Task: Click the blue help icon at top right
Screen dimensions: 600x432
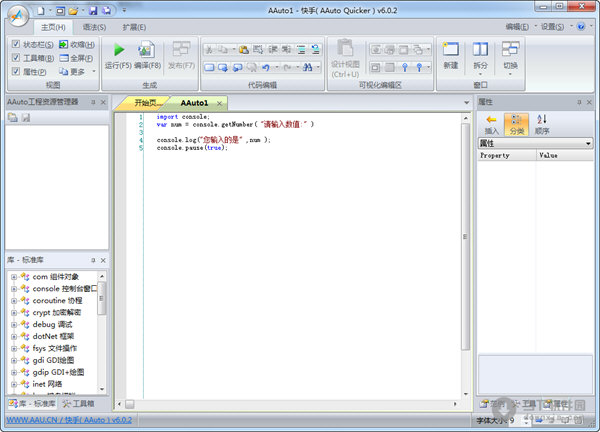Action: (x=581, y=26)
